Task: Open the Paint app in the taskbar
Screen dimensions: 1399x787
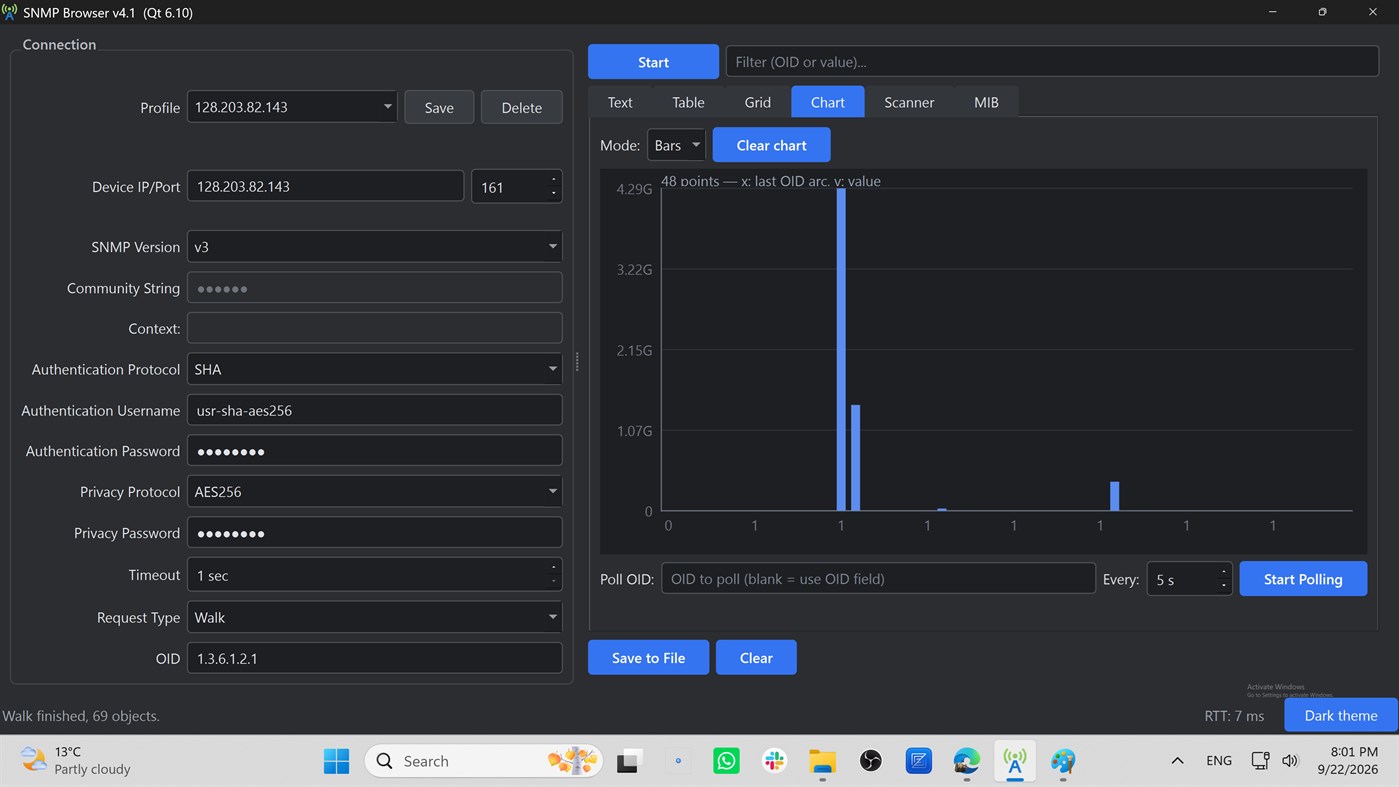Action: tap(1062, 761)
